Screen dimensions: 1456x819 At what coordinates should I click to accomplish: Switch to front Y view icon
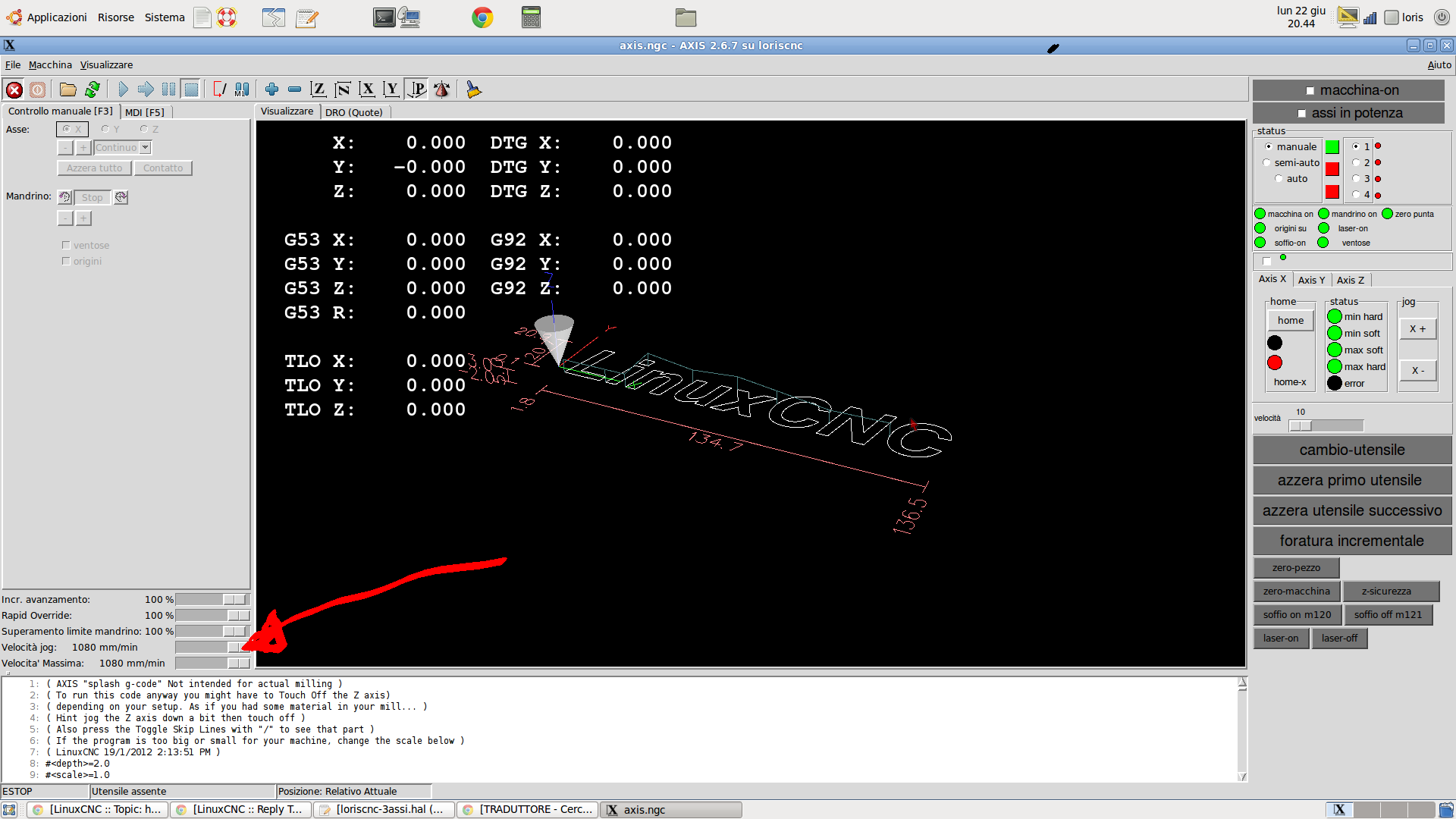(391, 90)
